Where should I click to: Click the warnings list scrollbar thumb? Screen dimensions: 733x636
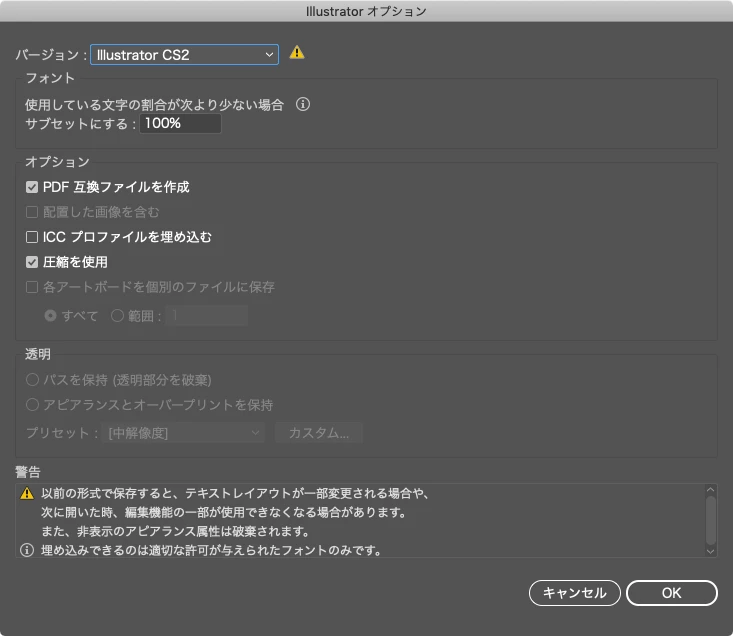tap(711, 521)
